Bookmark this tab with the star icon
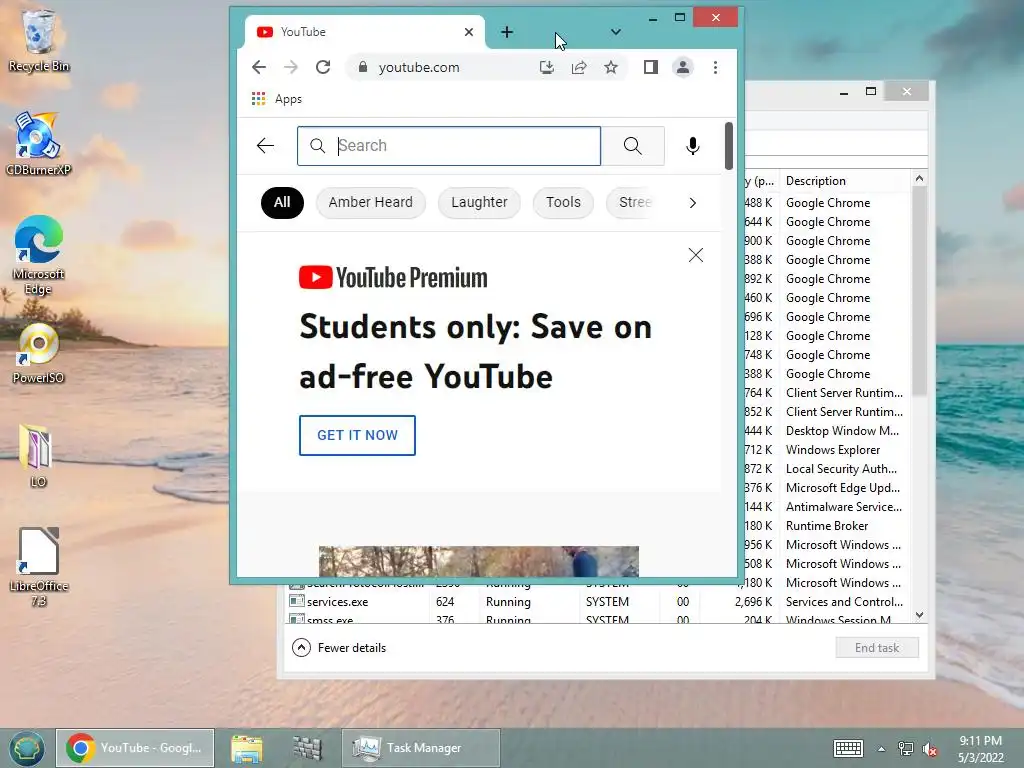The height and width of the screenshot is (768, 1024). tap(611, 67)
